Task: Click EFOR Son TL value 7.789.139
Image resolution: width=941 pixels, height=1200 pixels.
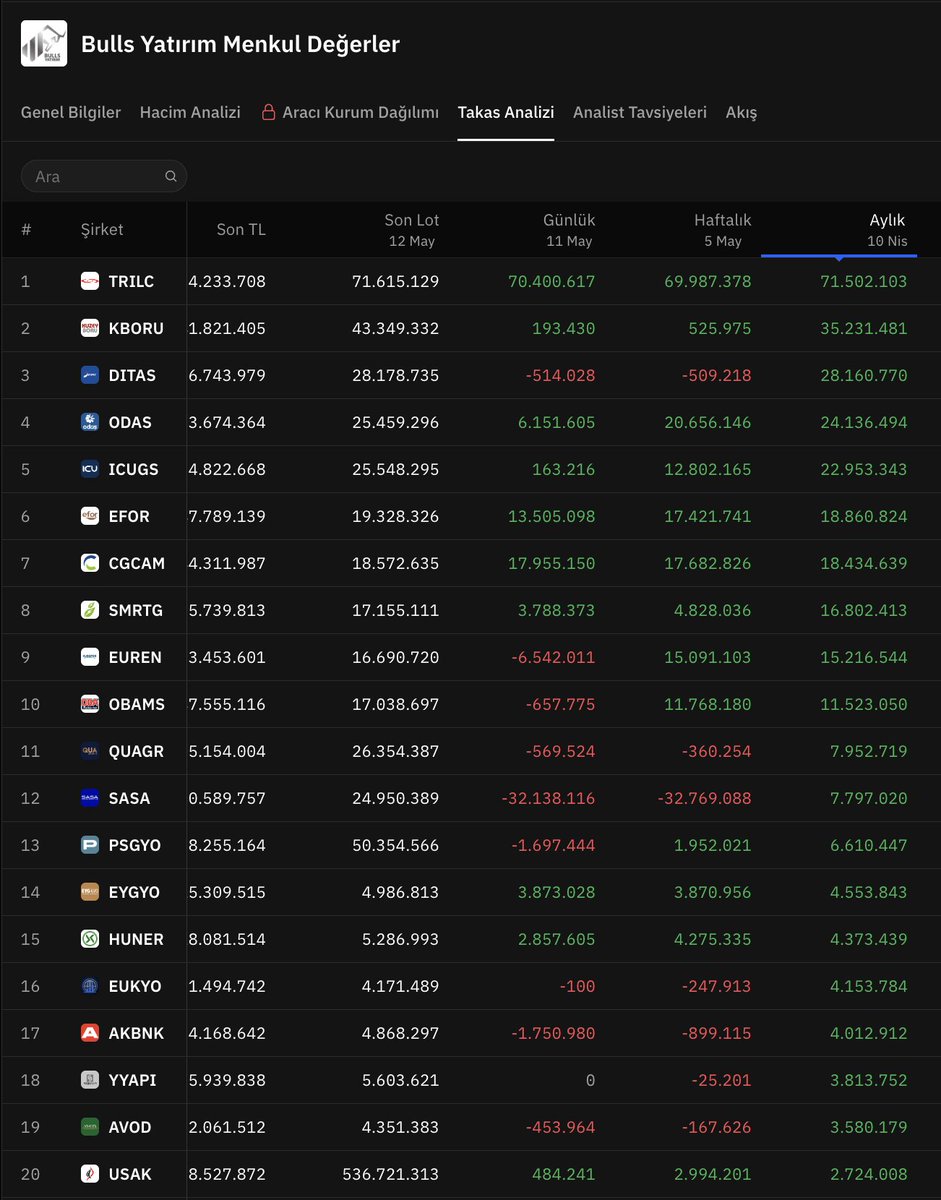Action: pos(227,516)
